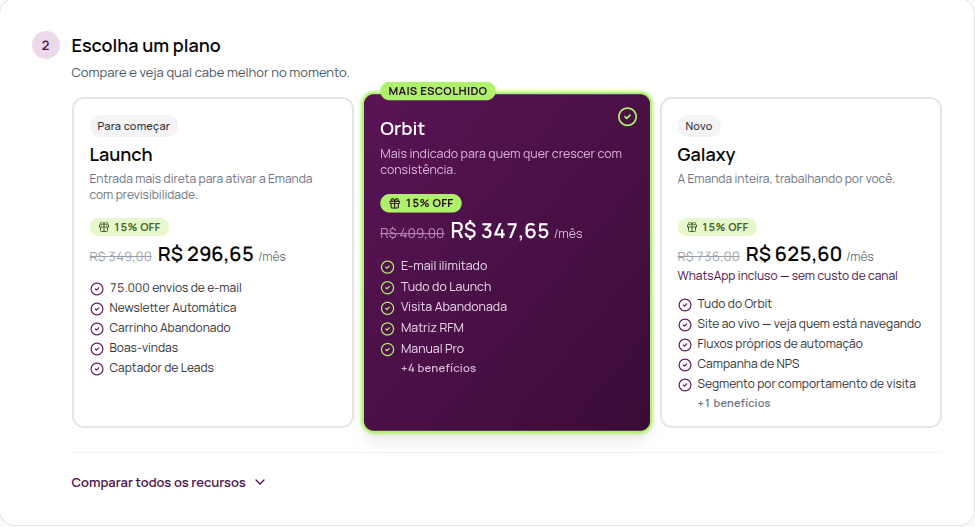
Task: Expand 'Comparar todos os recursos' chevron
Action: 260,482
